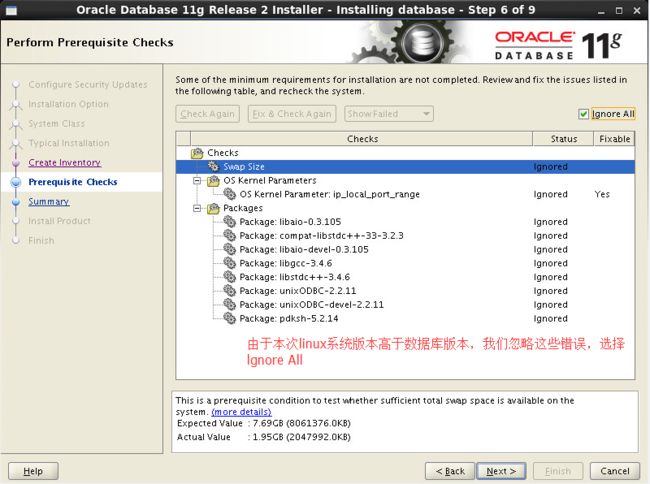Select OS Kernel Parameter: ip_local_port_range row
Image resolution: width=650 pixels, height=484 pixels.
click(405, 194)
